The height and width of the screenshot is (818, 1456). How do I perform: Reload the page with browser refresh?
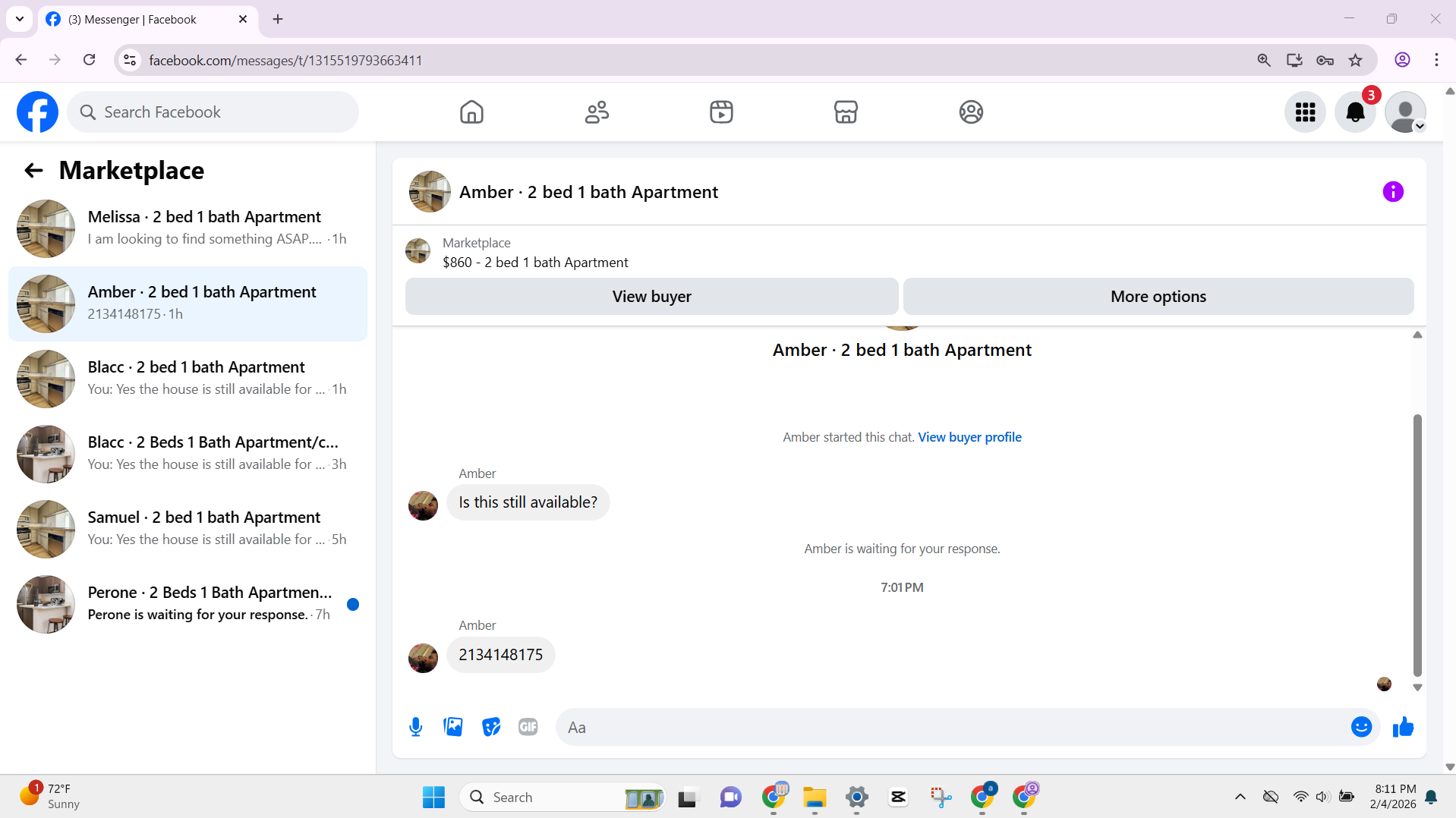click(89, 60)
